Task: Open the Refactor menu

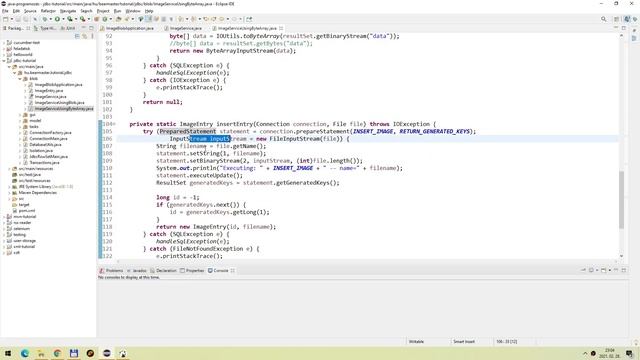Action: (x=48, y=11)
